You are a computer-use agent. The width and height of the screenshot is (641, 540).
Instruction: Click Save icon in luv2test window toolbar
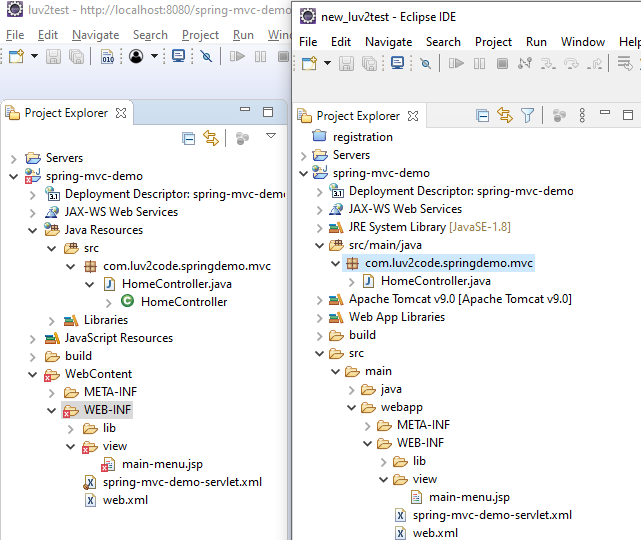pos(53,56)
